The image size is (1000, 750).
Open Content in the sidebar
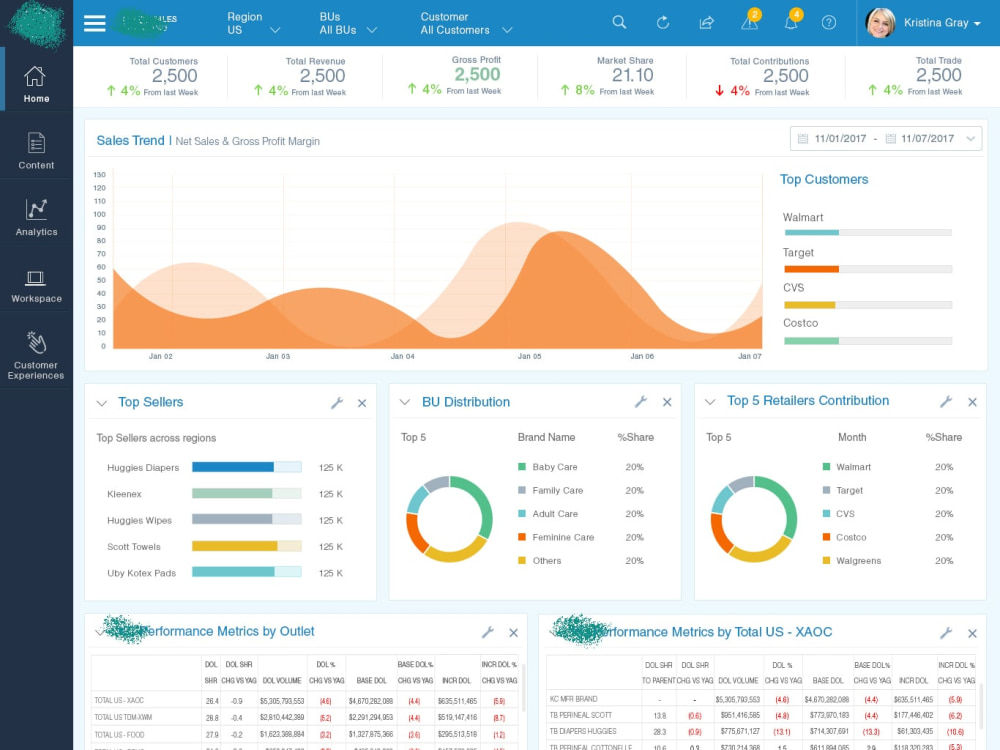pyautogui.click(x=36, y=151)
